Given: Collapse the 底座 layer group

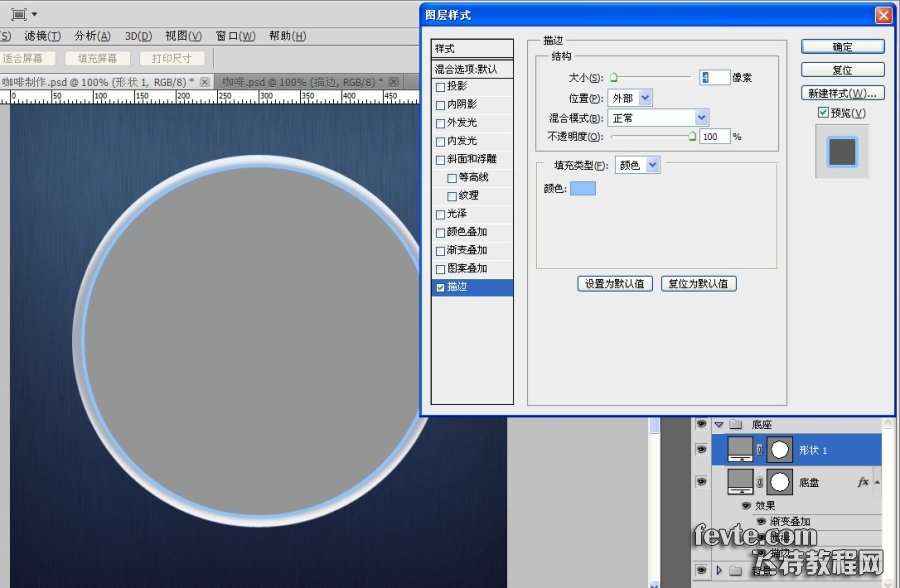Looking at the screenshot, I should pos(719,425).
